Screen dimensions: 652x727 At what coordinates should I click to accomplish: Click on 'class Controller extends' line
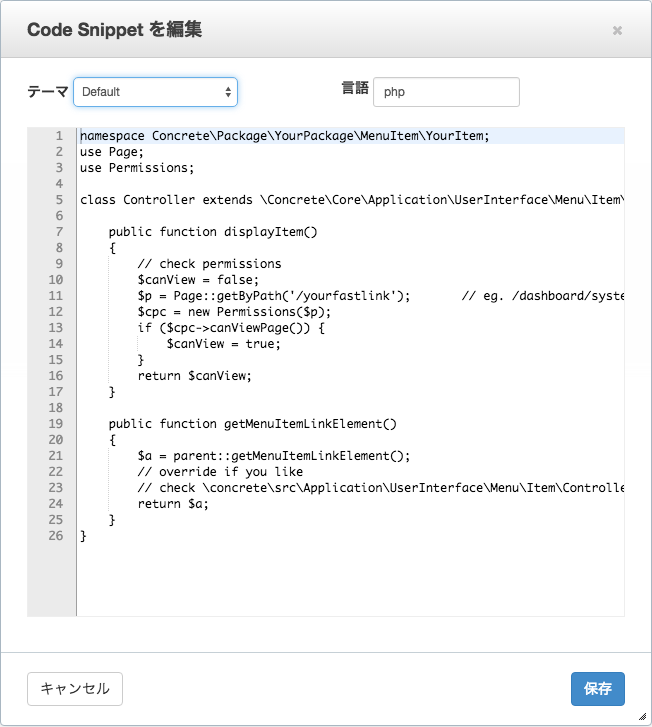point(166,200)
